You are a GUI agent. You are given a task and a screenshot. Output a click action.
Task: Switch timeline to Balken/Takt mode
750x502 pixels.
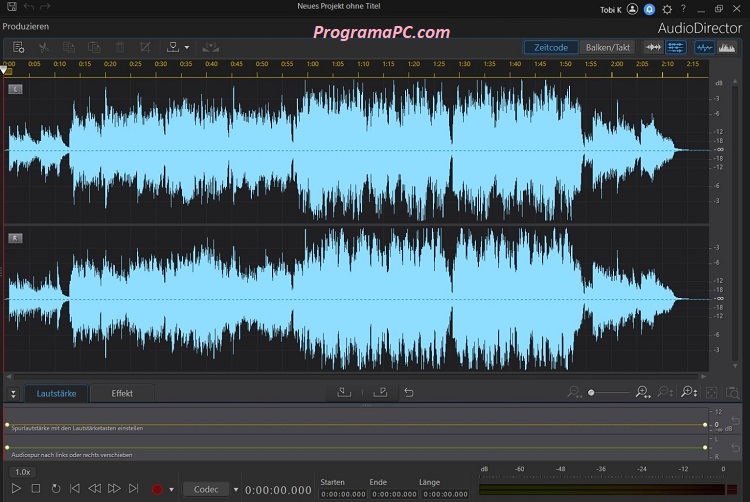(608, 47)
